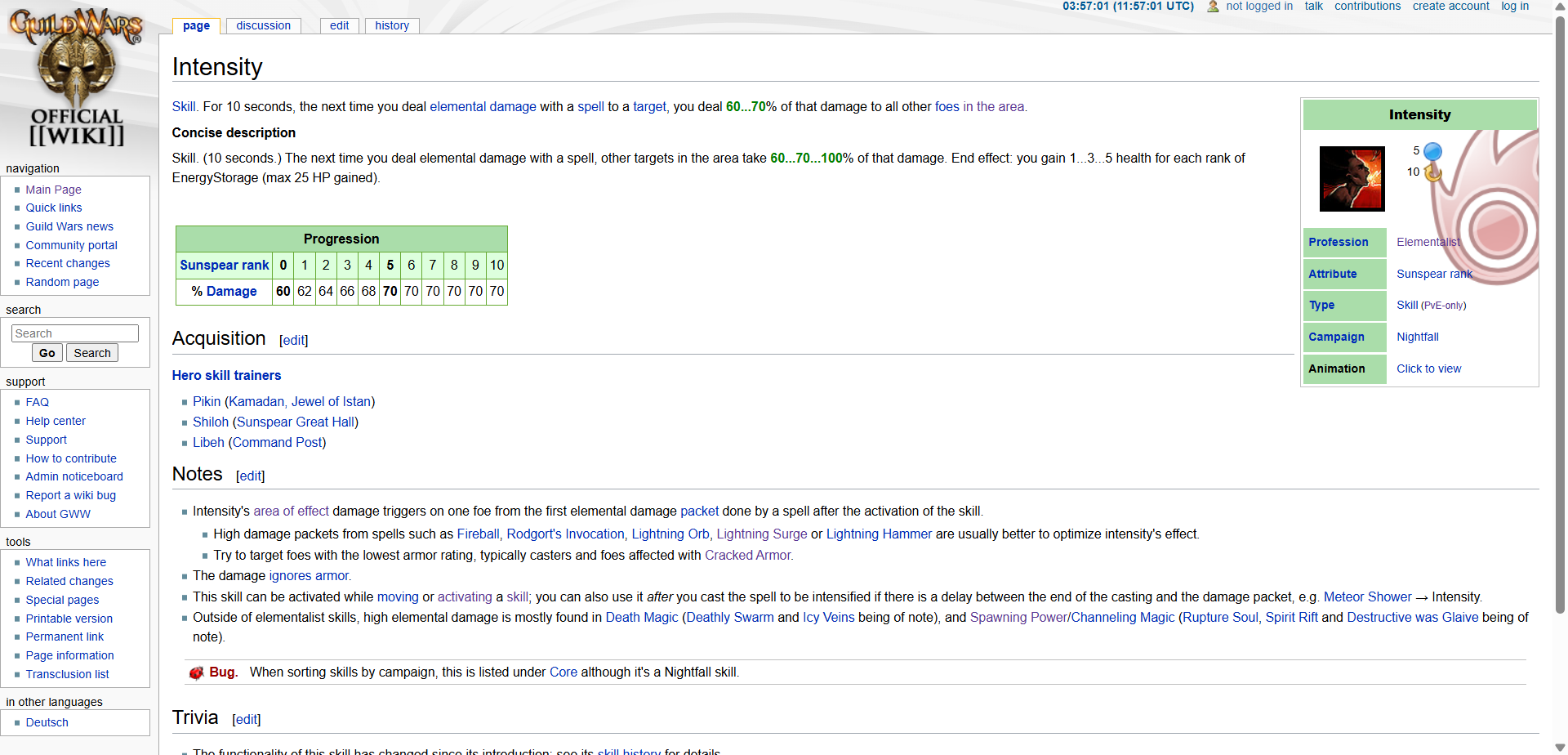Open Destructive was Glaive link
This screenshot has width=1568, height=755.
tap(1413, 618)
